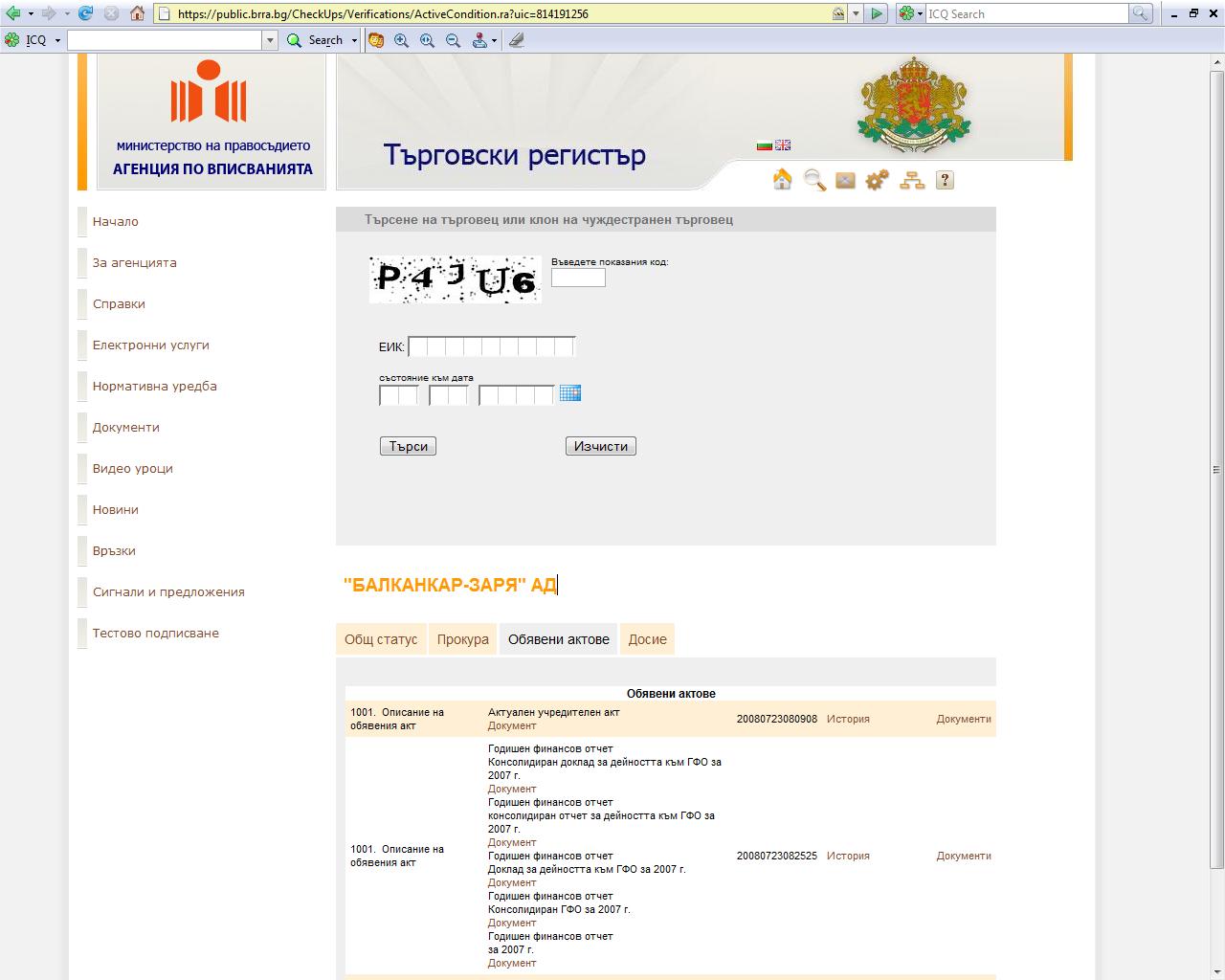
Task: Open Тестово подписване menu item
Action: [156, 633]
